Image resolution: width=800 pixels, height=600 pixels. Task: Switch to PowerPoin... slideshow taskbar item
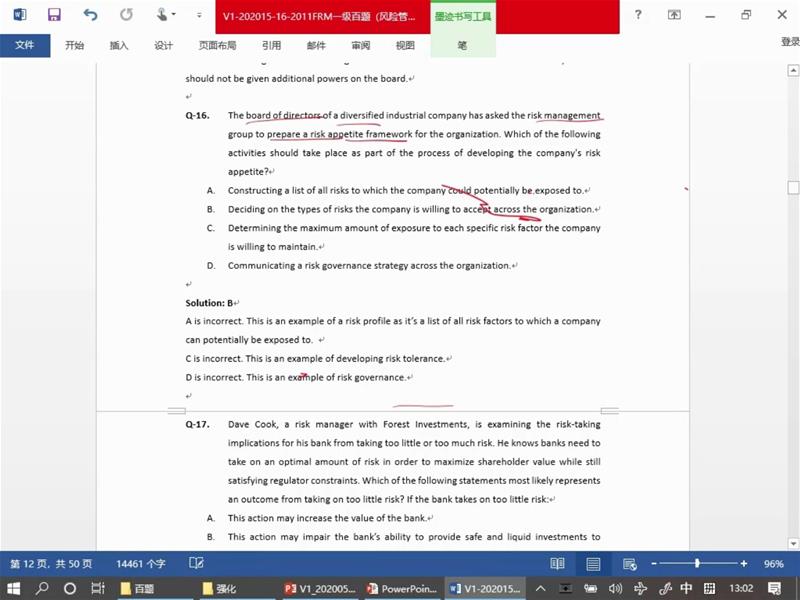402,589
